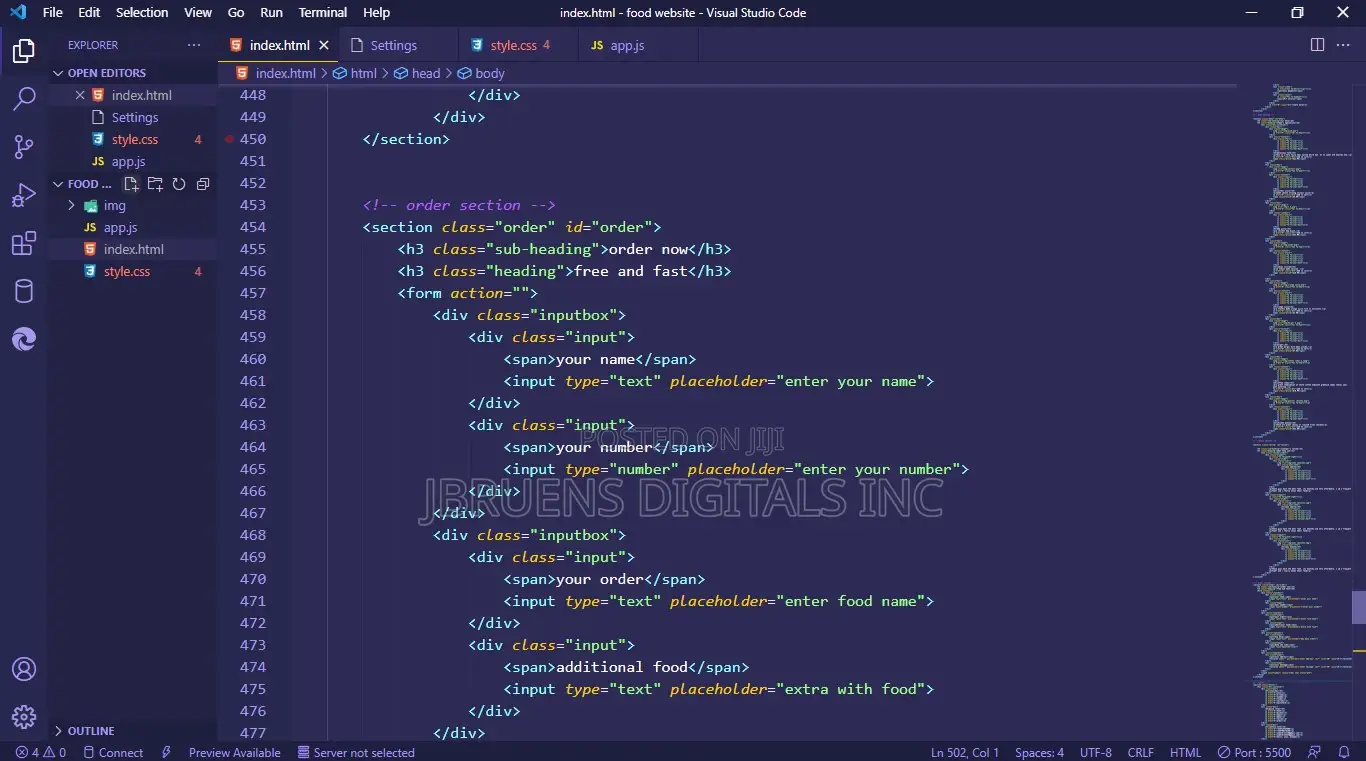Open the Explorer view in activity bar
Screen dimensions: 1366x761
pyautogui.click(x=24, y=51)
